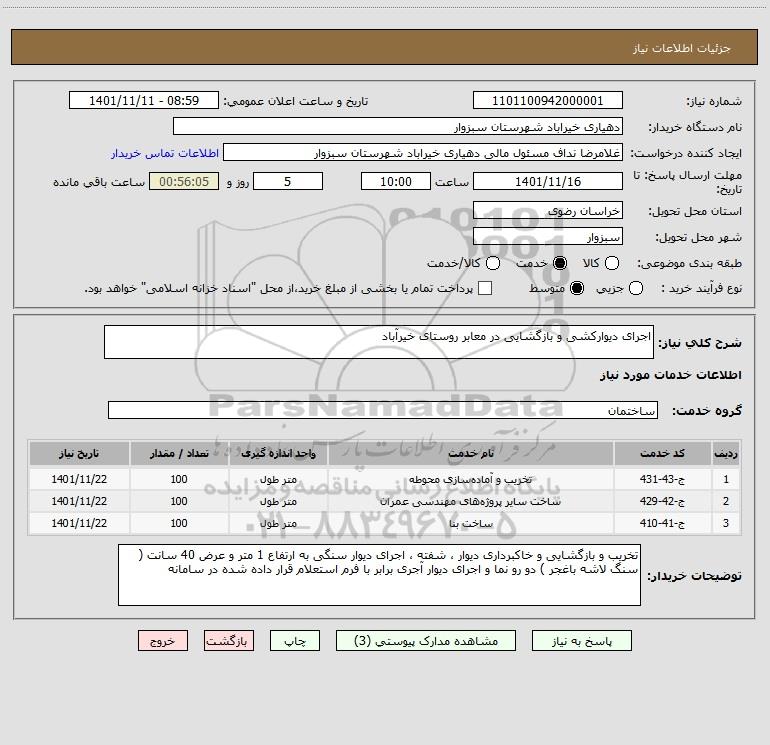
Task: Click the general need description textbox
Action: [x=379, y=342]
